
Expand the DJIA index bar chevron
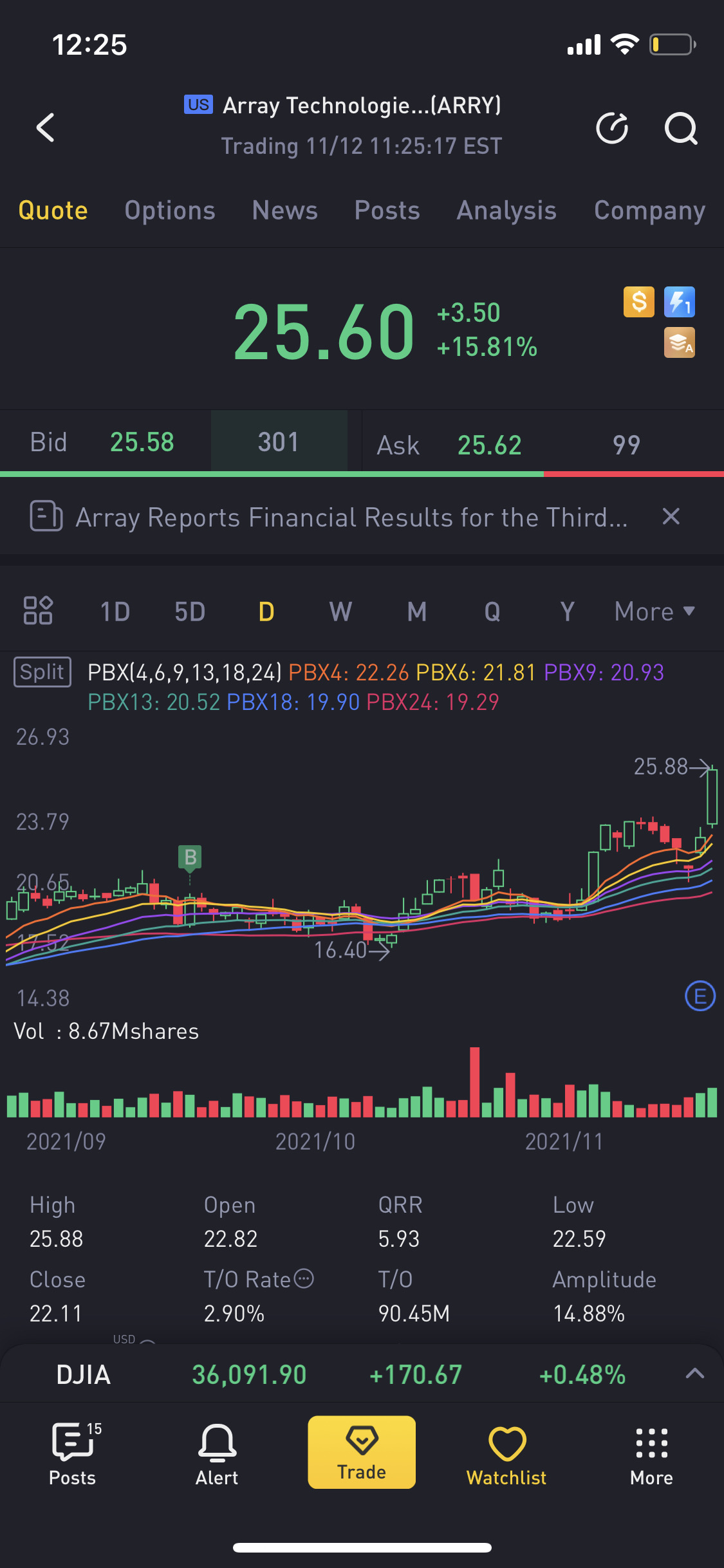point(695,1373)
